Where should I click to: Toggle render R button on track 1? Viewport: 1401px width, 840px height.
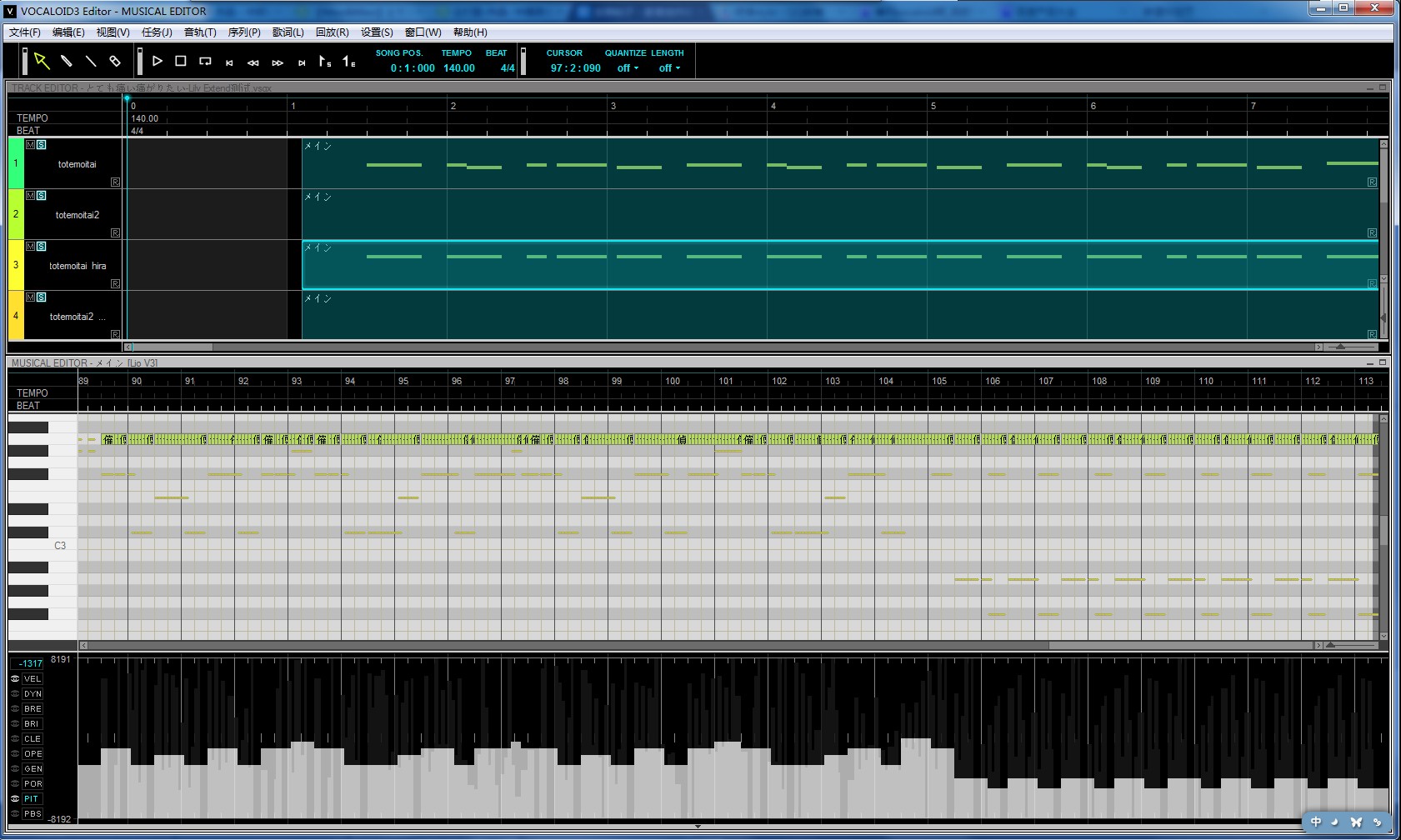115,182
